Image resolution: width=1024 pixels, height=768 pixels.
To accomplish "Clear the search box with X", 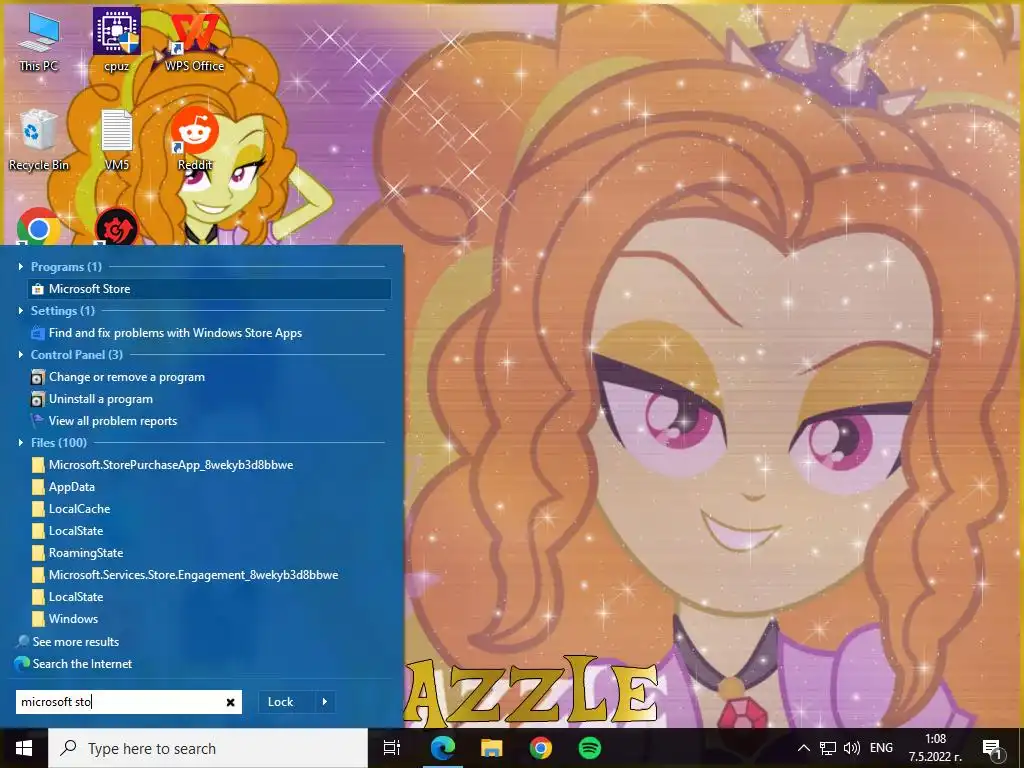I will (x=231, y=703).
